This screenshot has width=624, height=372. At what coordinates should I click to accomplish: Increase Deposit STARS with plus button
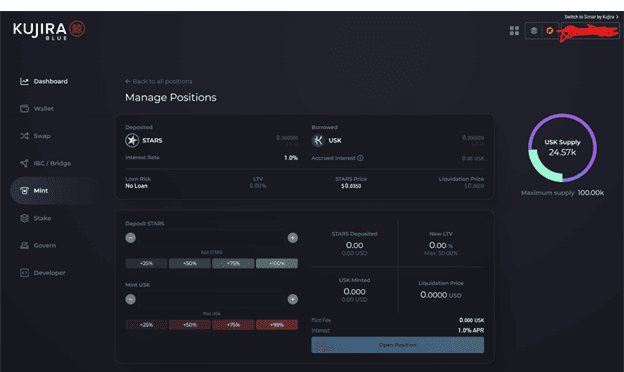292,238
